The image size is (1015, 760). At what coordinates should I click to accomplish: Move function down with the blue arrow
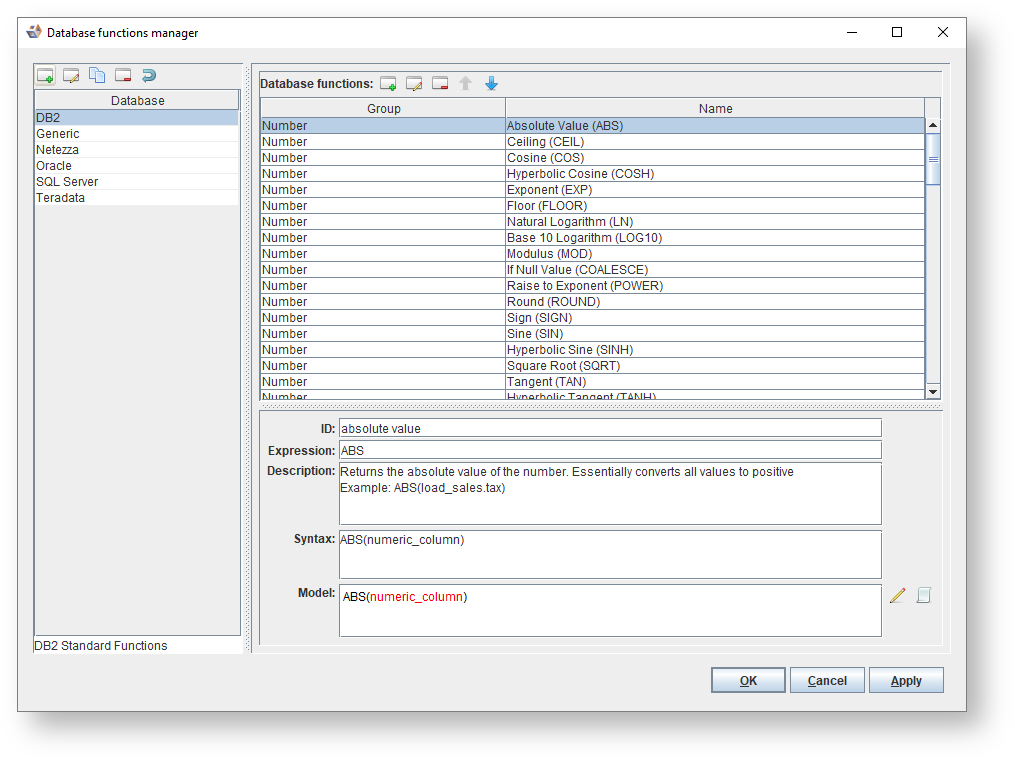pos(491,84)
